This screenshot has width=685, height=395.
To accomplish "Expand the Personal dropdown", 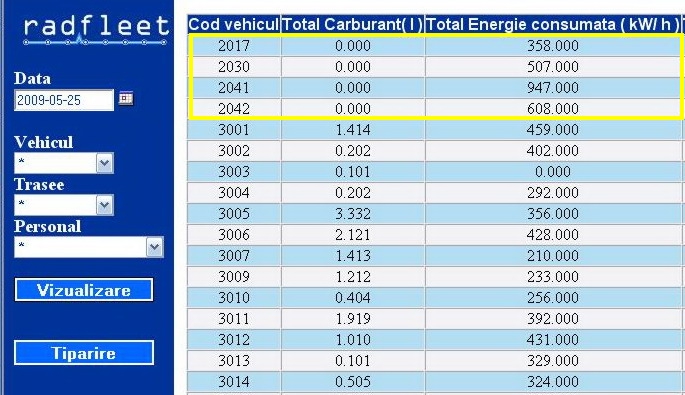I will (155, 247).
